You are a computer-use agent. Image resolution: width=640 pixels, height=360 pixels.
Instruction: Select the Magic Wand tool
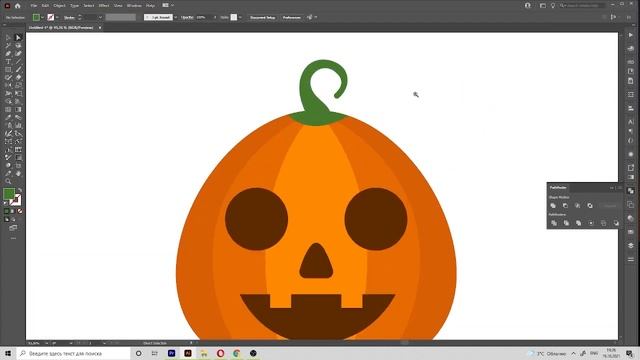[8, 45]
